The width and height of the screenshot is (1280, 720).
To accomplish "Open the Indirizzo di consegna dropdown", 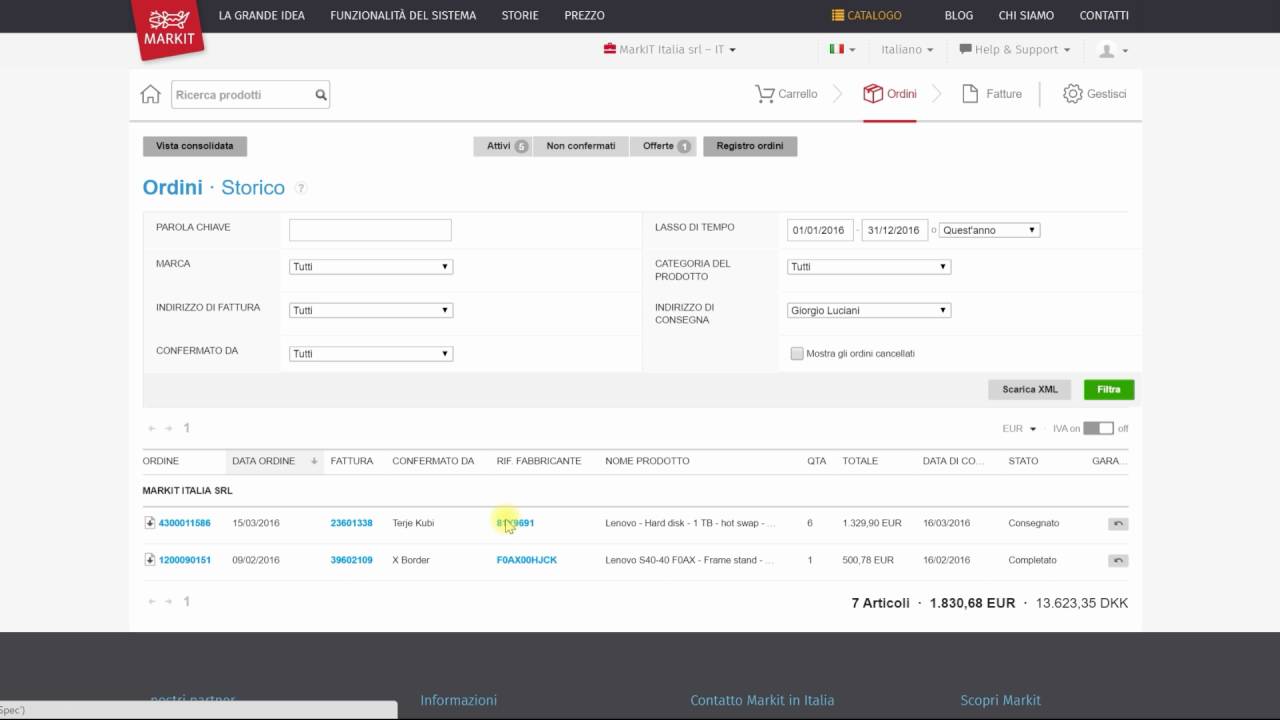I will click(869, 310).
